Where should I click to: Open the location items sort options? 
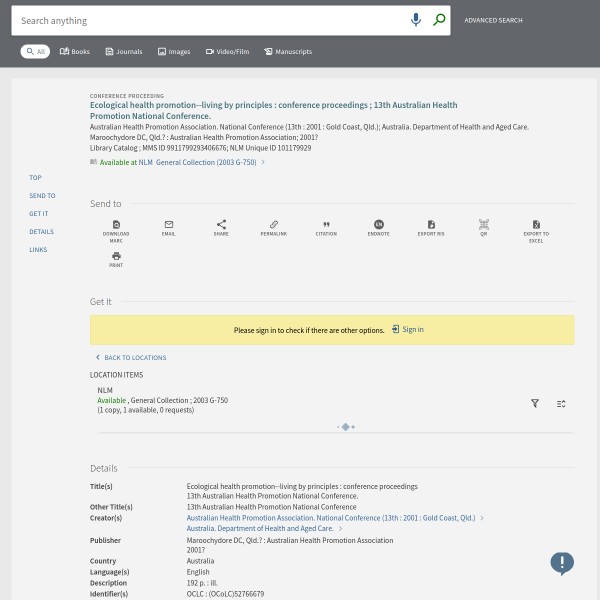click(561, 404)
